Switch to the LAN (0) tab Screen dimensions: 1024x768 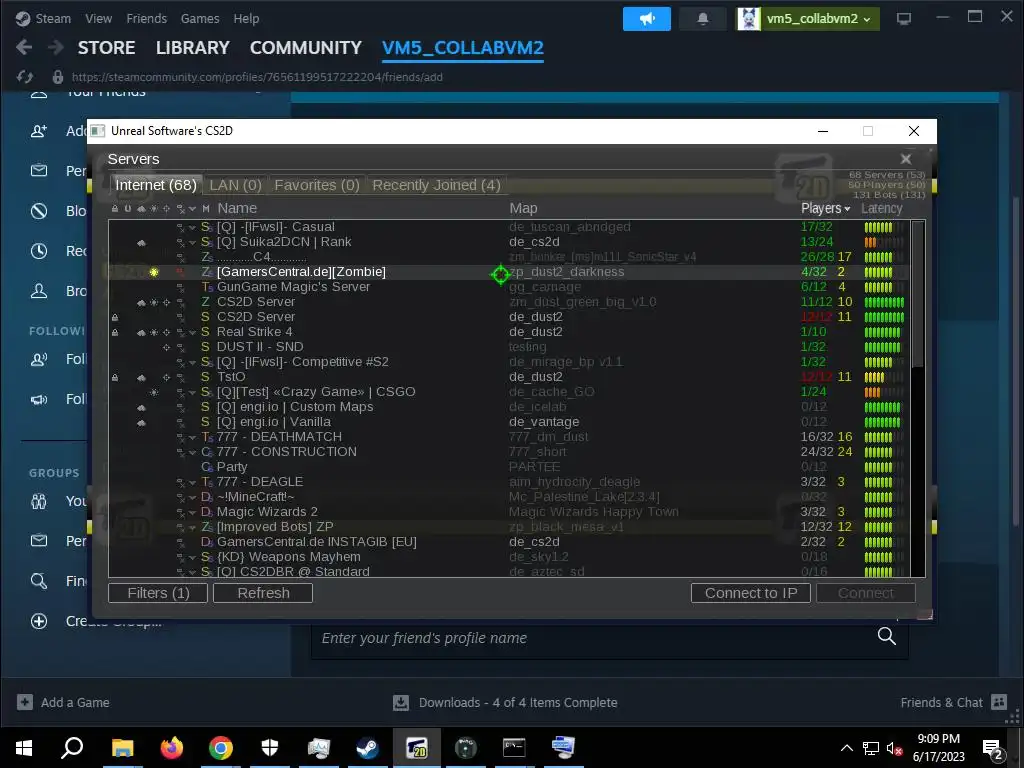click(x=236, y=185)
